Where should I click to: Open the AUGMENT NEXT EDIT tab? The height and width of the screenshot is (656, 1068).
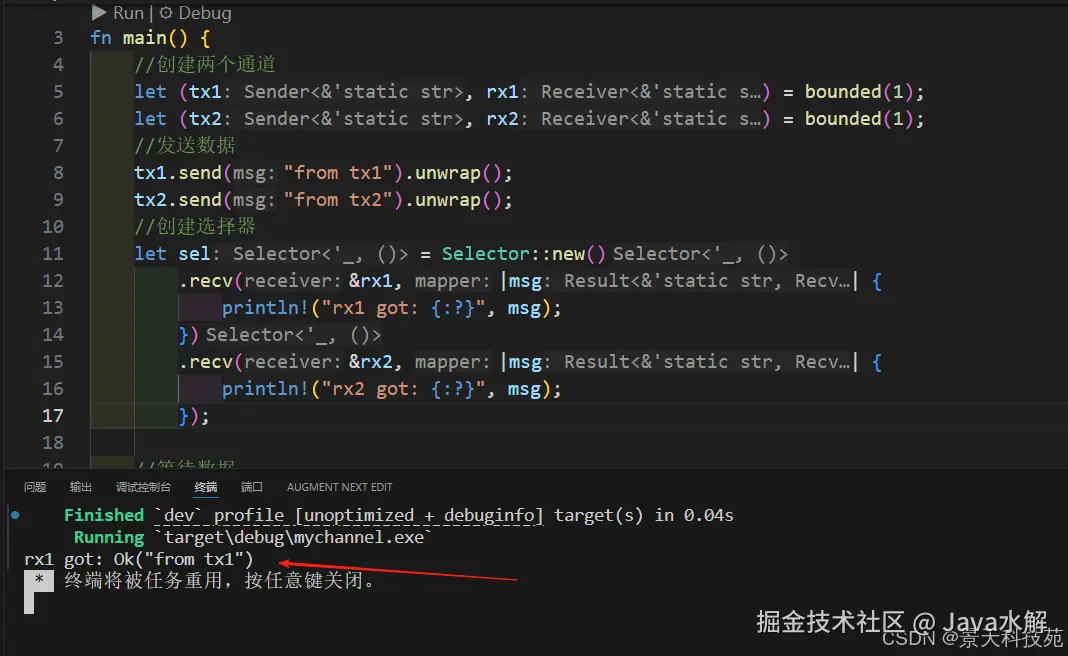tap(339, 487)
